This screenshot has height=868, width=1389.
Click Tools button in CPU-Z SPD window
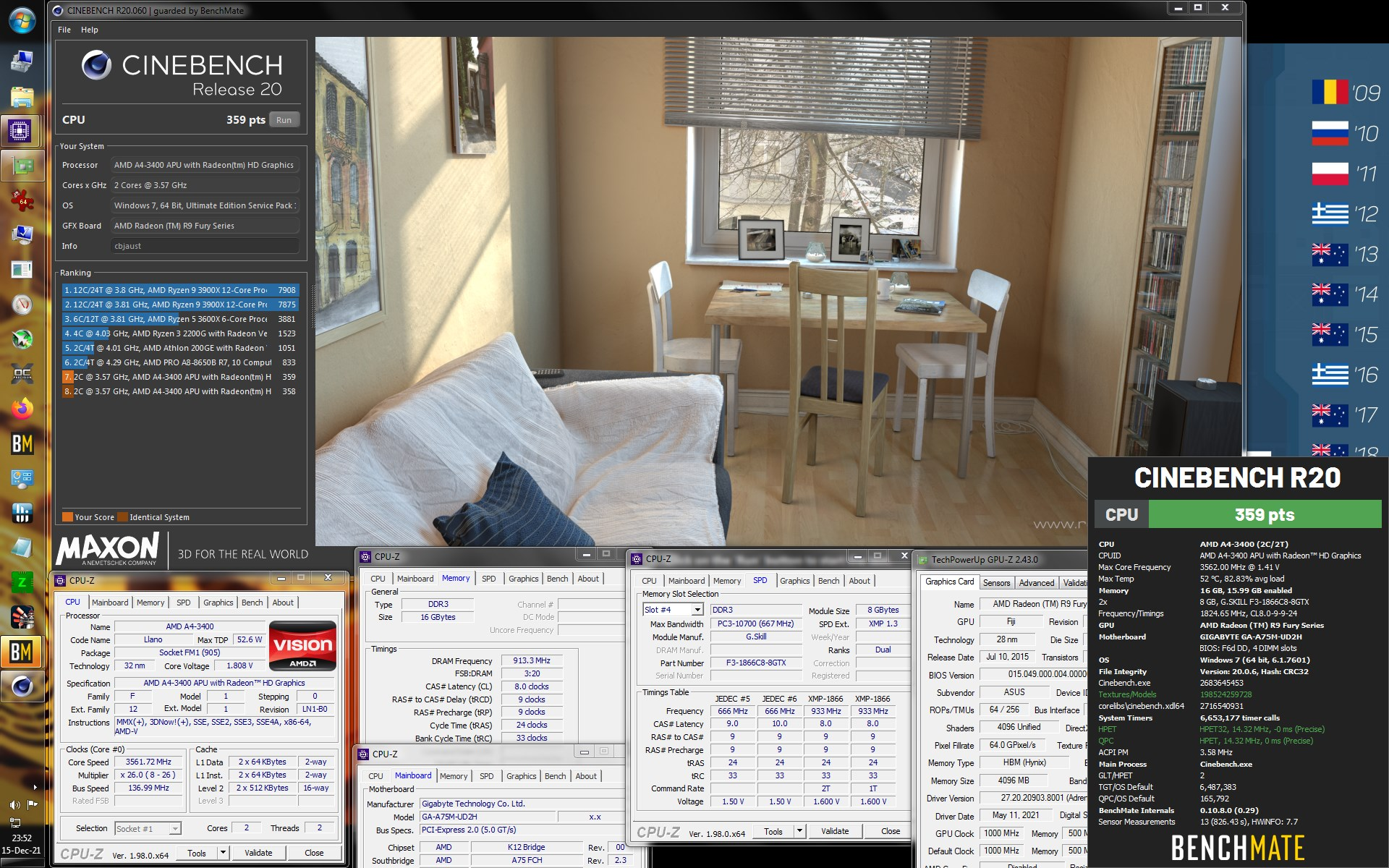(773, 831)
